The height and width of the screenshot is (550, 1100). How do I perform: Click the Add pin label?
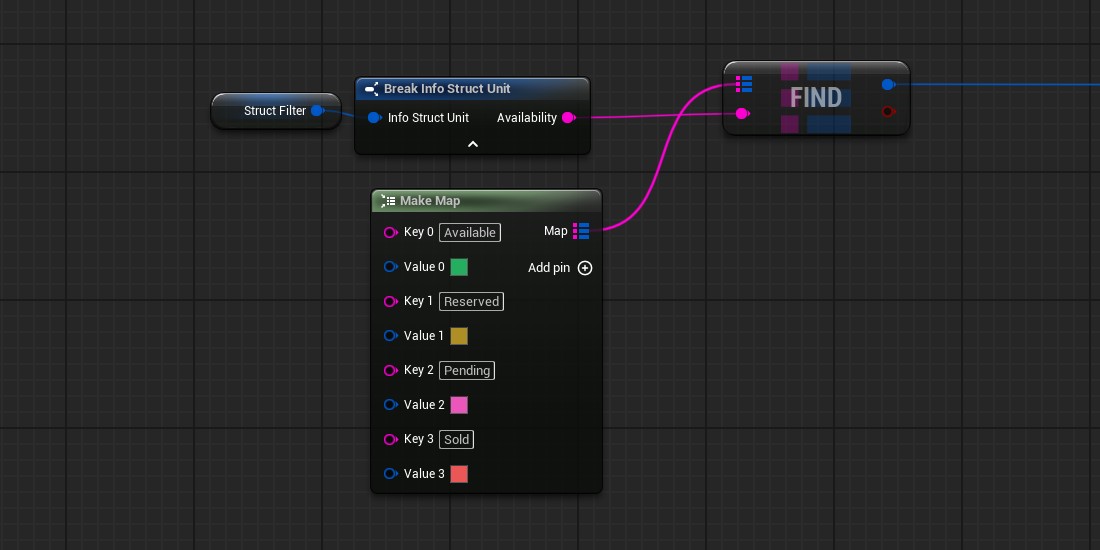(549, 268)
